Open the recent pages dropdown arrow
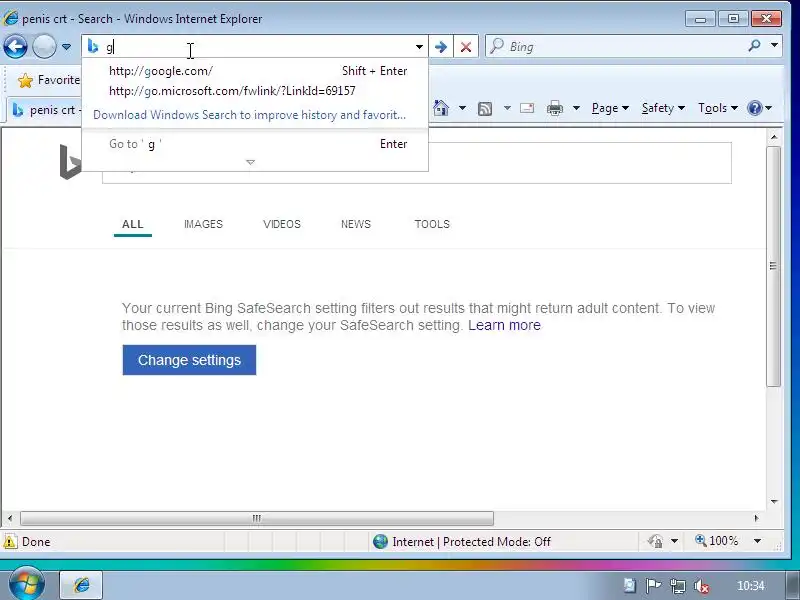Viewport: 800px width, 600px height. 66,47
